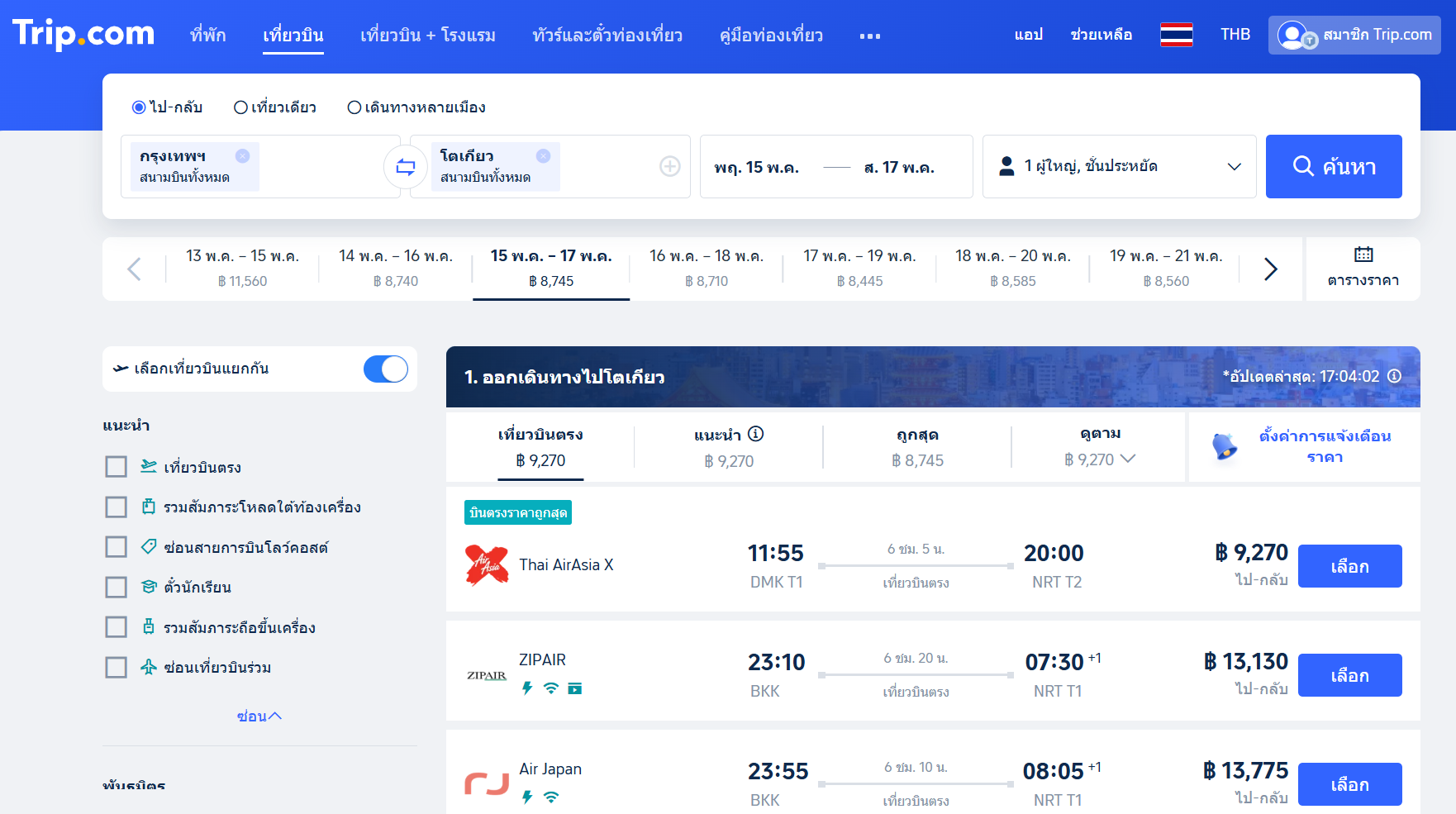Click the Thailand flag language icon
This screenshot has height=814, width=1456.
tap(1176, 35)
